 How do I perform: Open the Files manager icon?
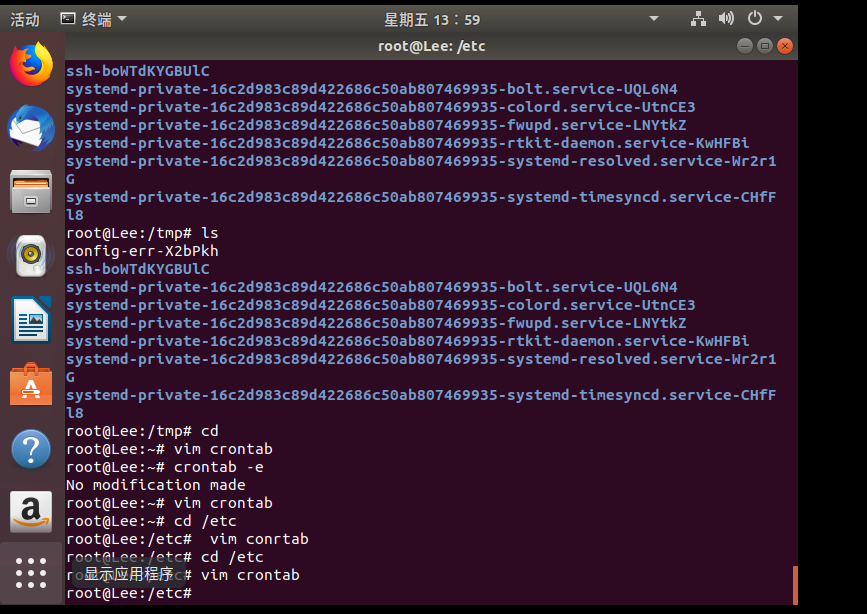[31, 191]
